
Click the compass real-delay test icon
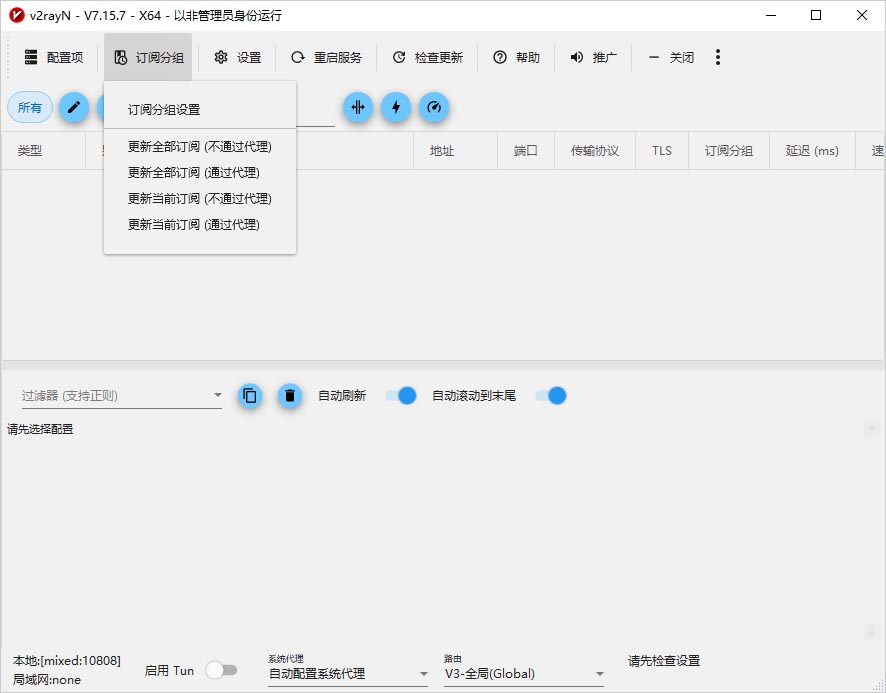click(x=434, y=107)
